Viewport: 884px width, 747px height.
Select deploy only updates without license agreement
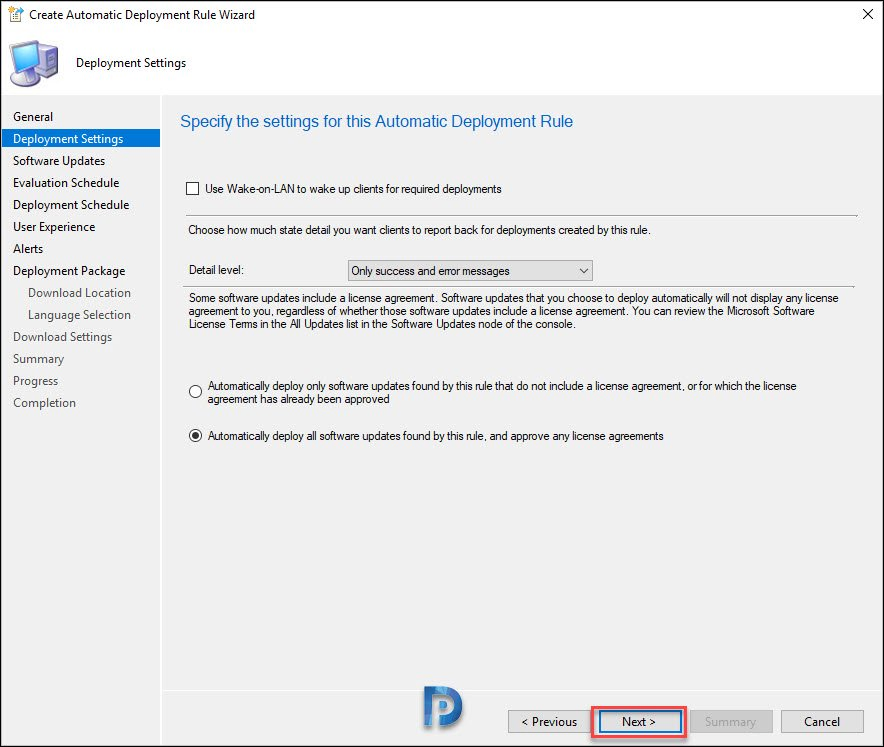(196, 391)
